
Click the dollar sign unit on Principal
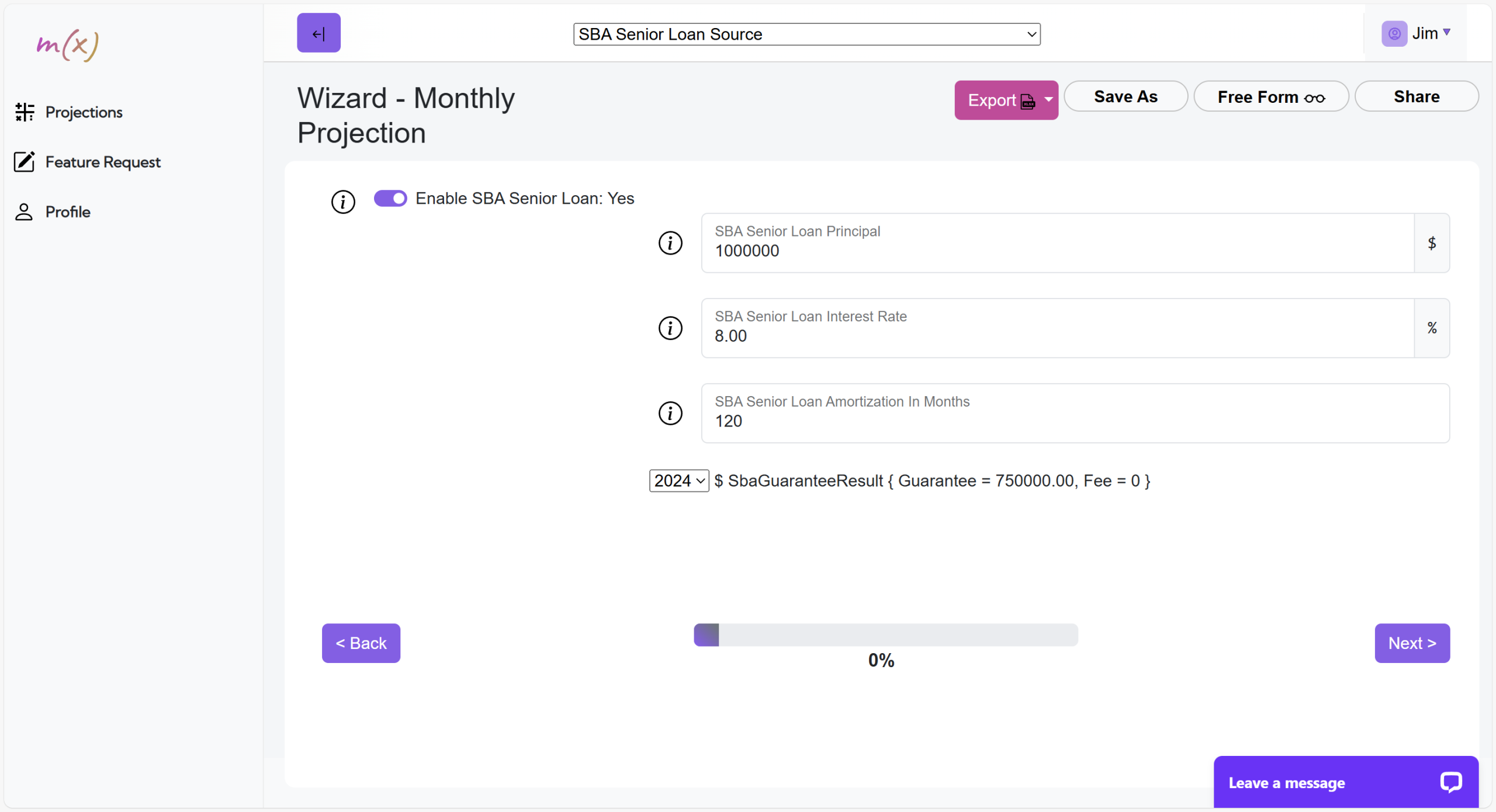1432,243
